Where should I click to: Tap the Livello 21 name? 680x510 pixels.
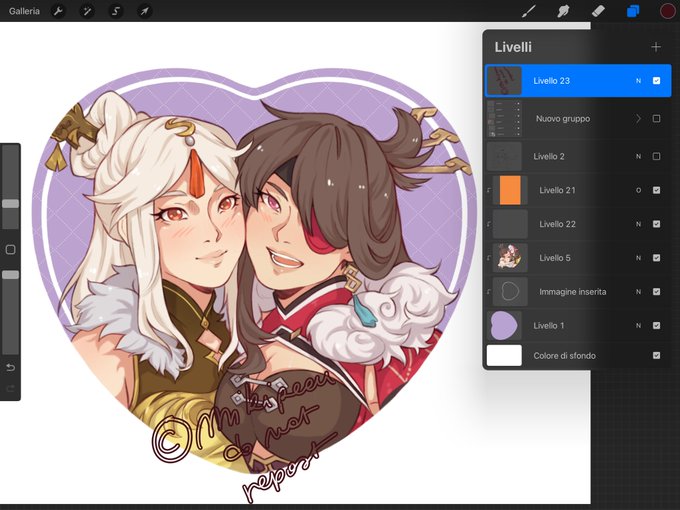[557, 190]
